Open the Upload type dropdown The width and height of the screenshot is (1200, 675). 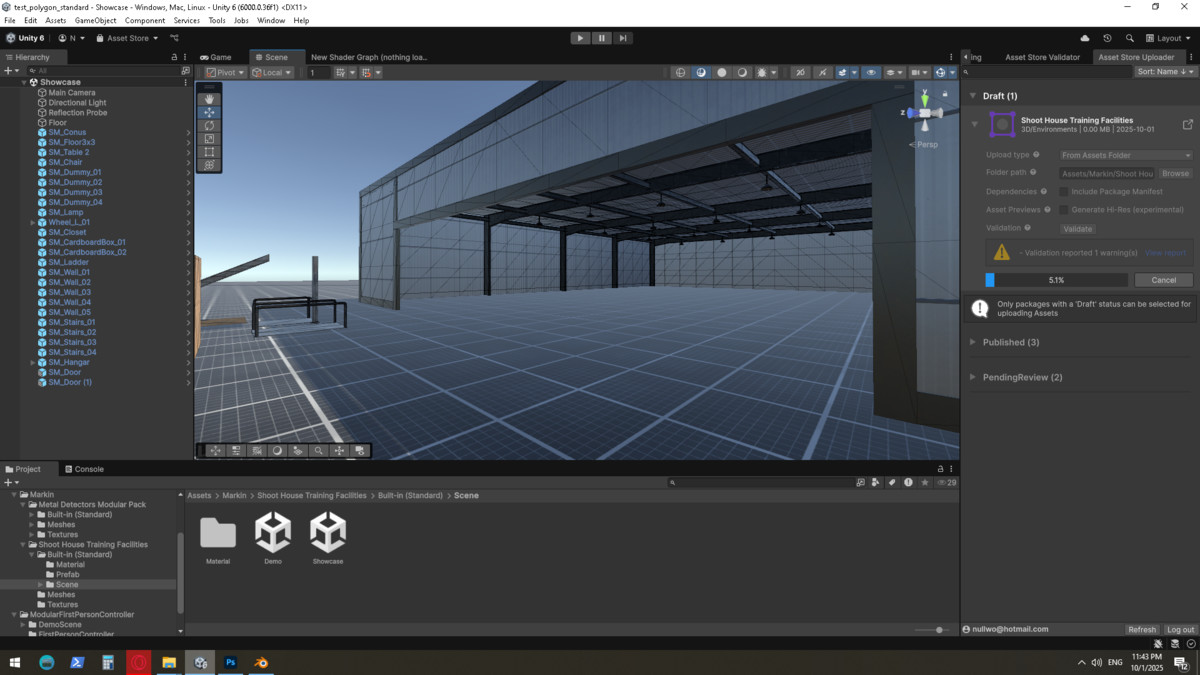1125,155
